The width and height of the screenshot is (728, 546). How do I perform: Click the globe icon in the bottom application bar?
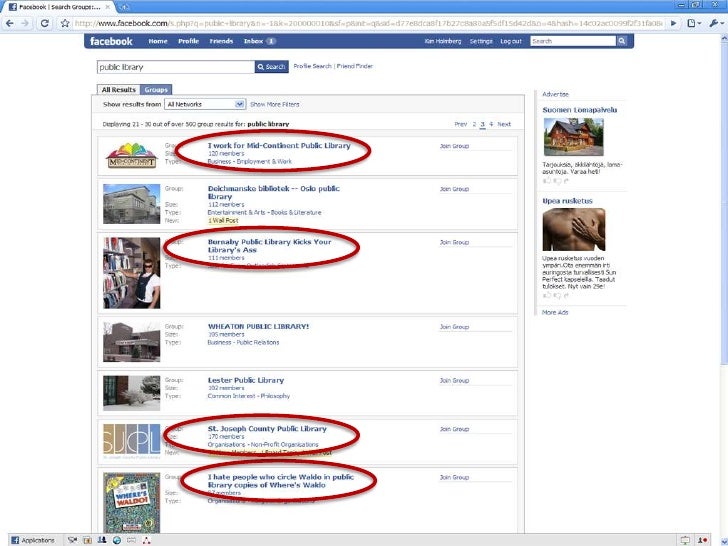117,540
